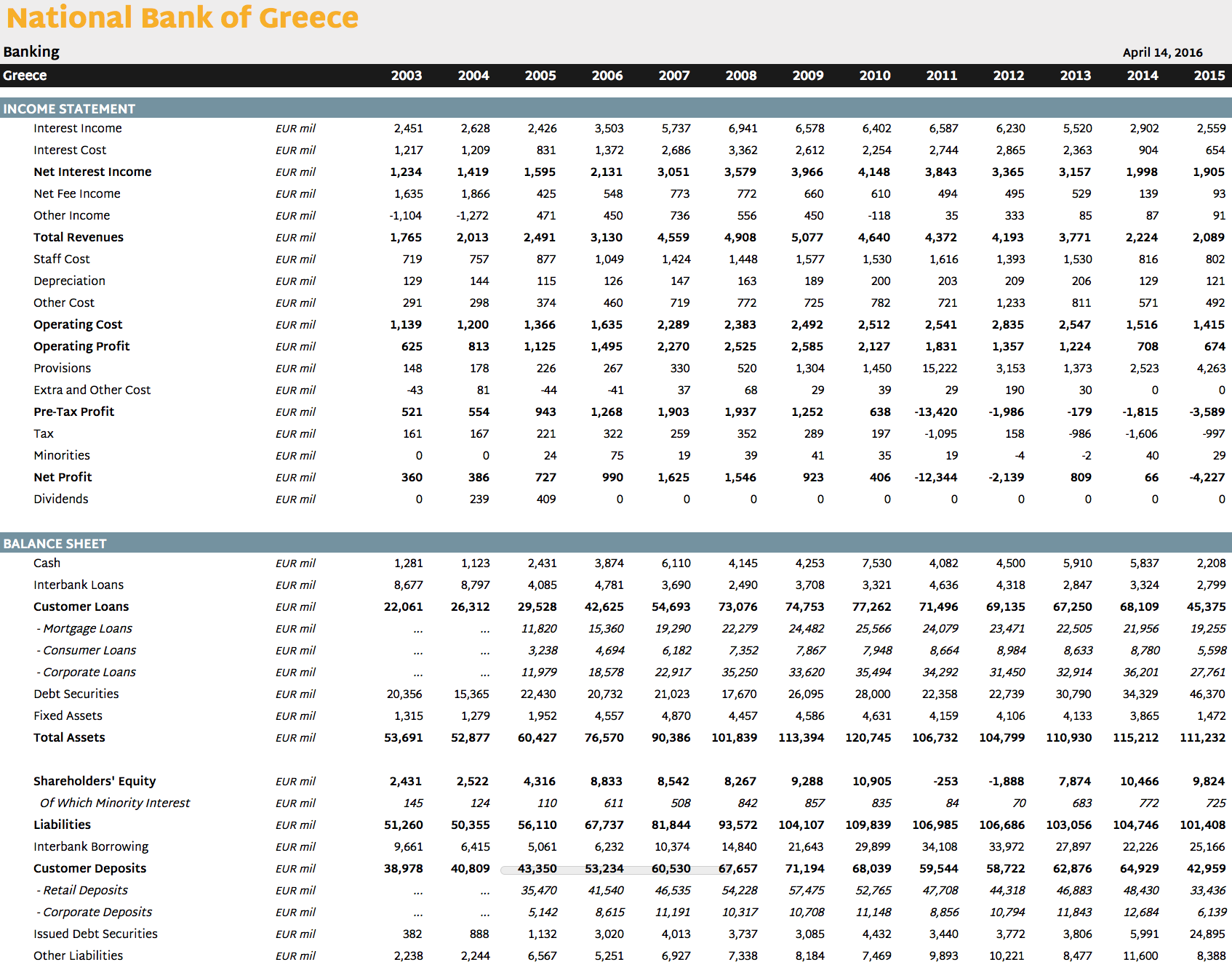Select the 2008 year column header
This screenshot has width=1232, height=970.
tap(741, 76)
